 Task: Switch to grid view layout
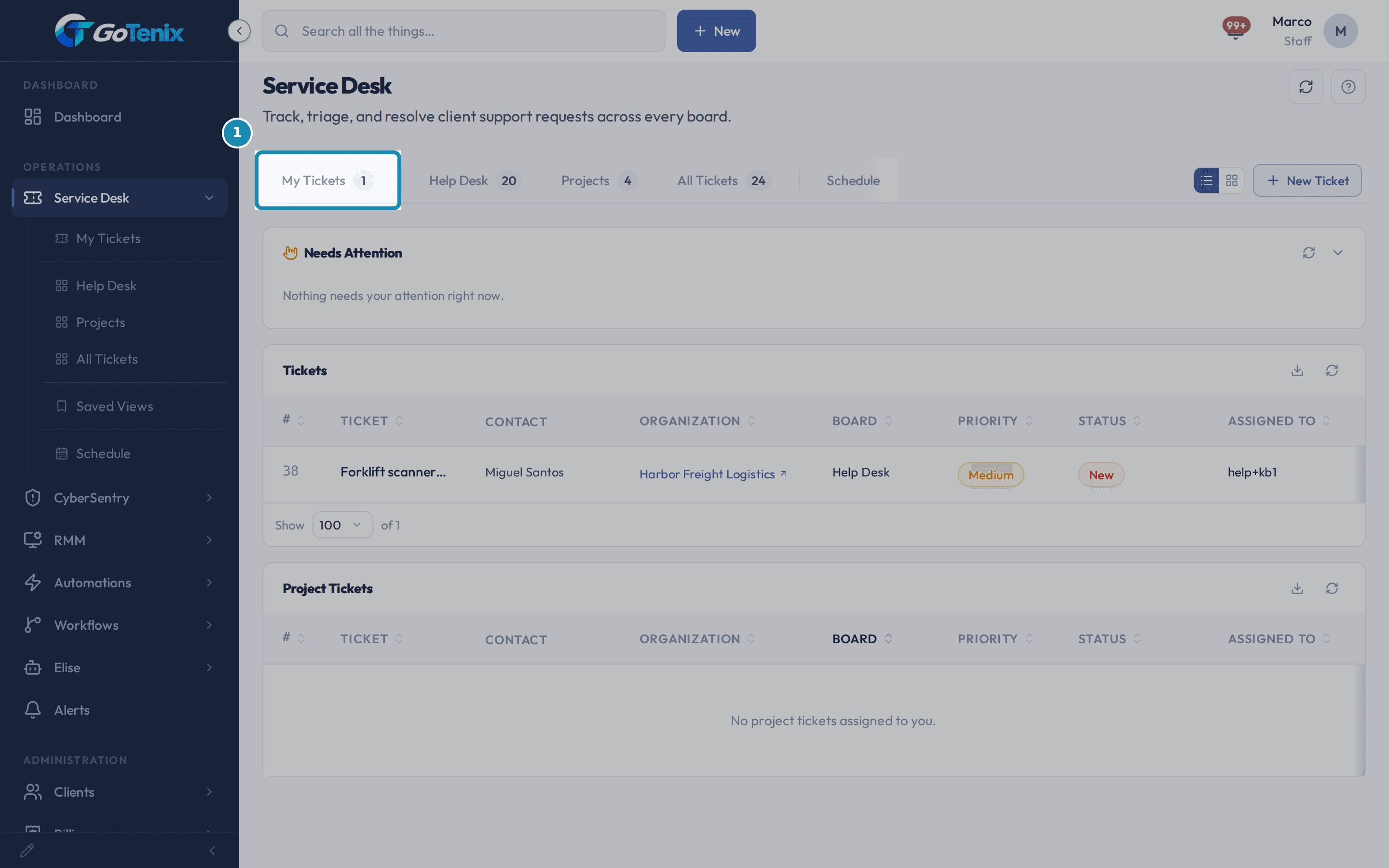pyautogui.click(x=1232, y=181)
